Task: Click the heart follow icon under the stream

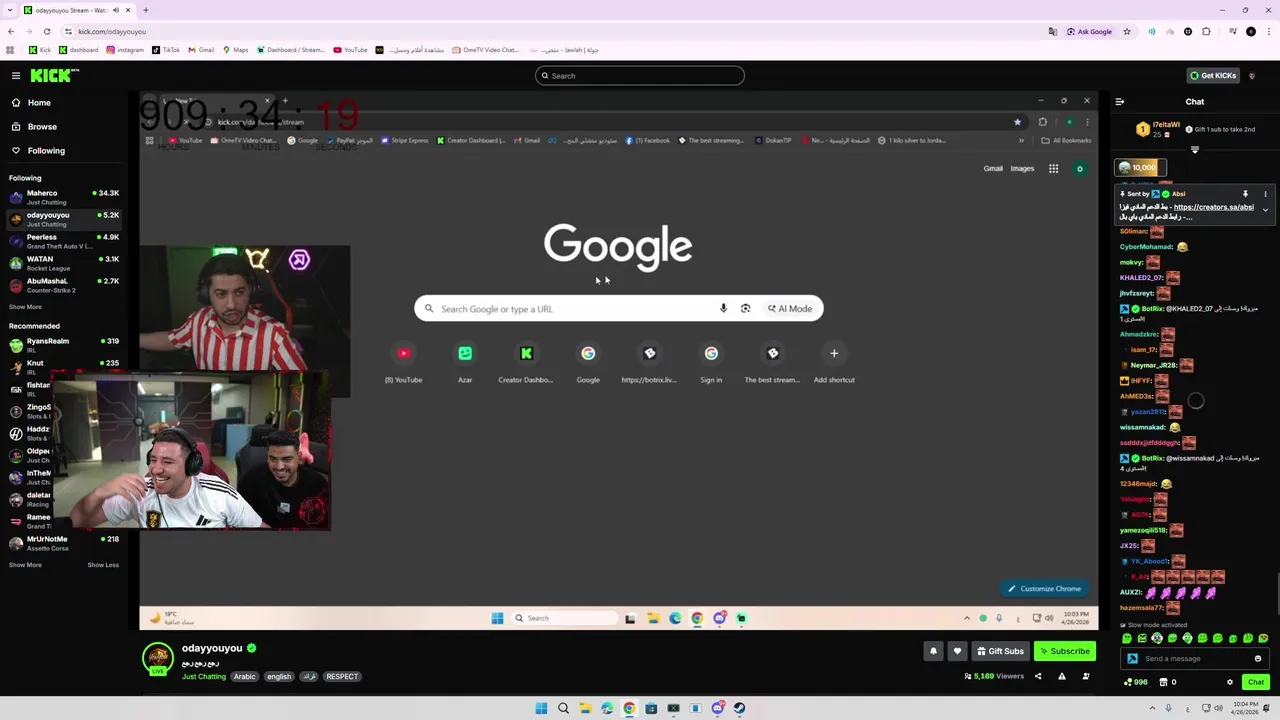Action: click(957, 651)
